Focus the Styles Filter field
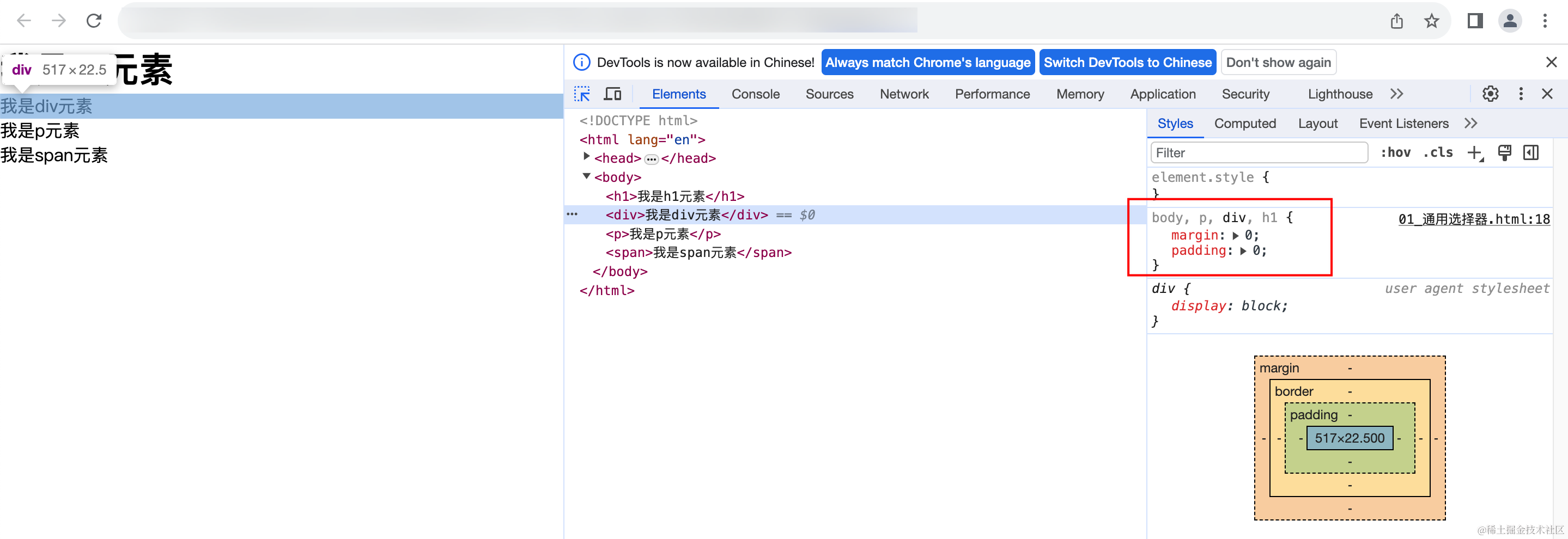1568x539 pixels. [x=1259, y=152]
